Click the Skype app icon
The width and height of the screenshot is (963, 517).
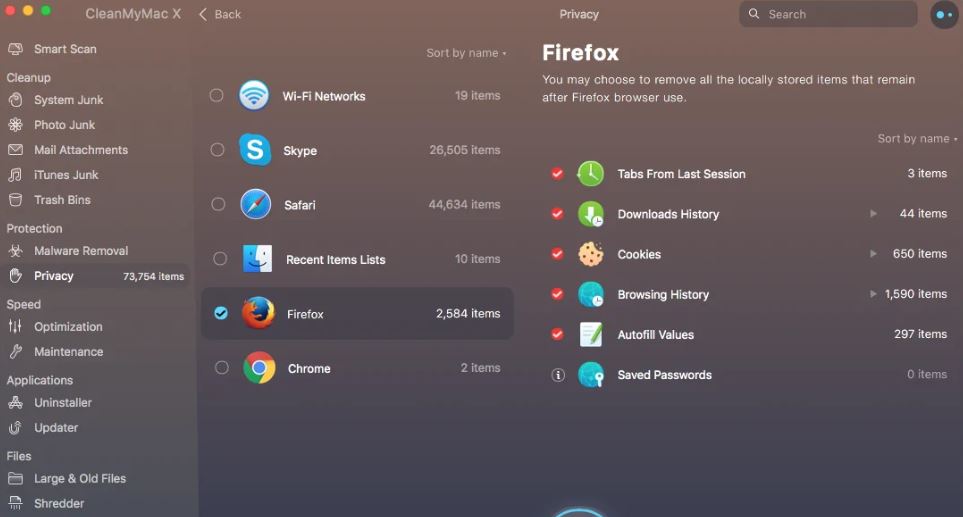coord(255,150)
